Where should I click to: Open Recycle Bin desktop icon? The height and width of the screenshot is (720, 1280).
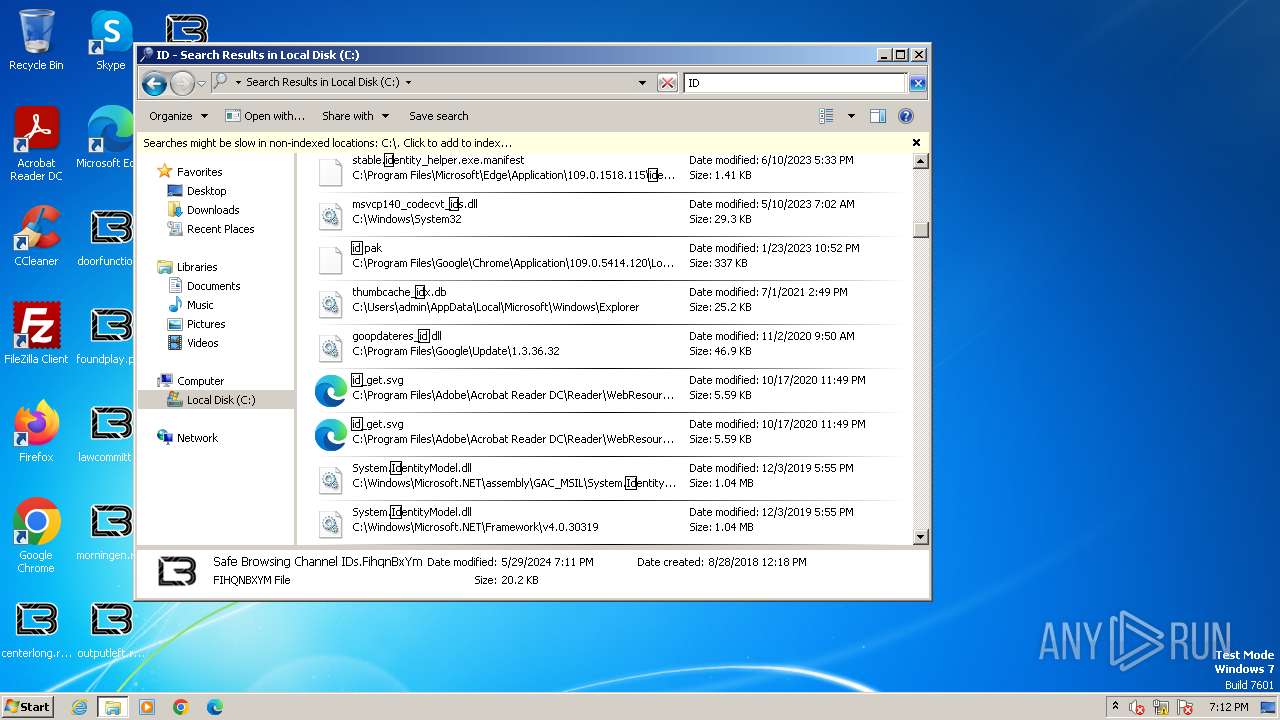point(36,40)
